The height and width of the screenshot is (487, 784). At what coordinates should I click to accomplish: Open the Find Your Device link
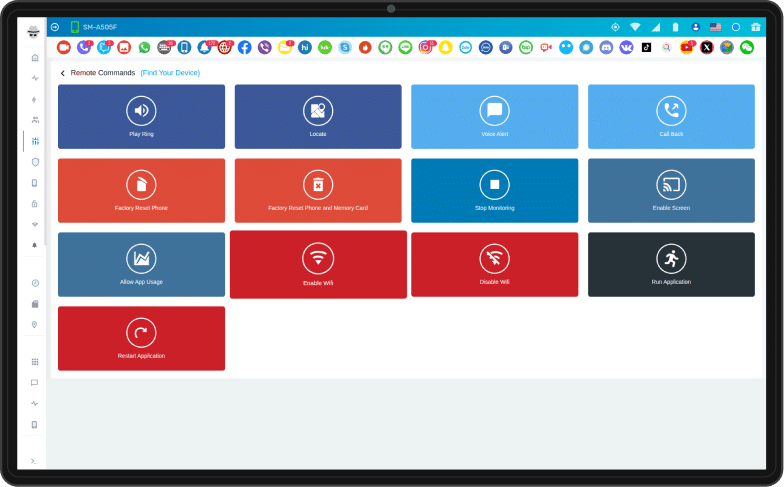(x=170, y=73)
